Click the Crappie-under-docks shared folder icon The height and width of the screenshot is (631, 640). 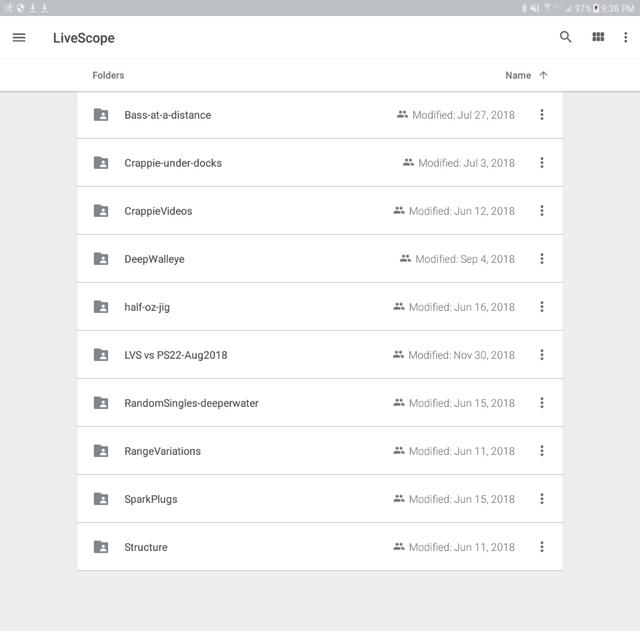[x=101, y=163]
